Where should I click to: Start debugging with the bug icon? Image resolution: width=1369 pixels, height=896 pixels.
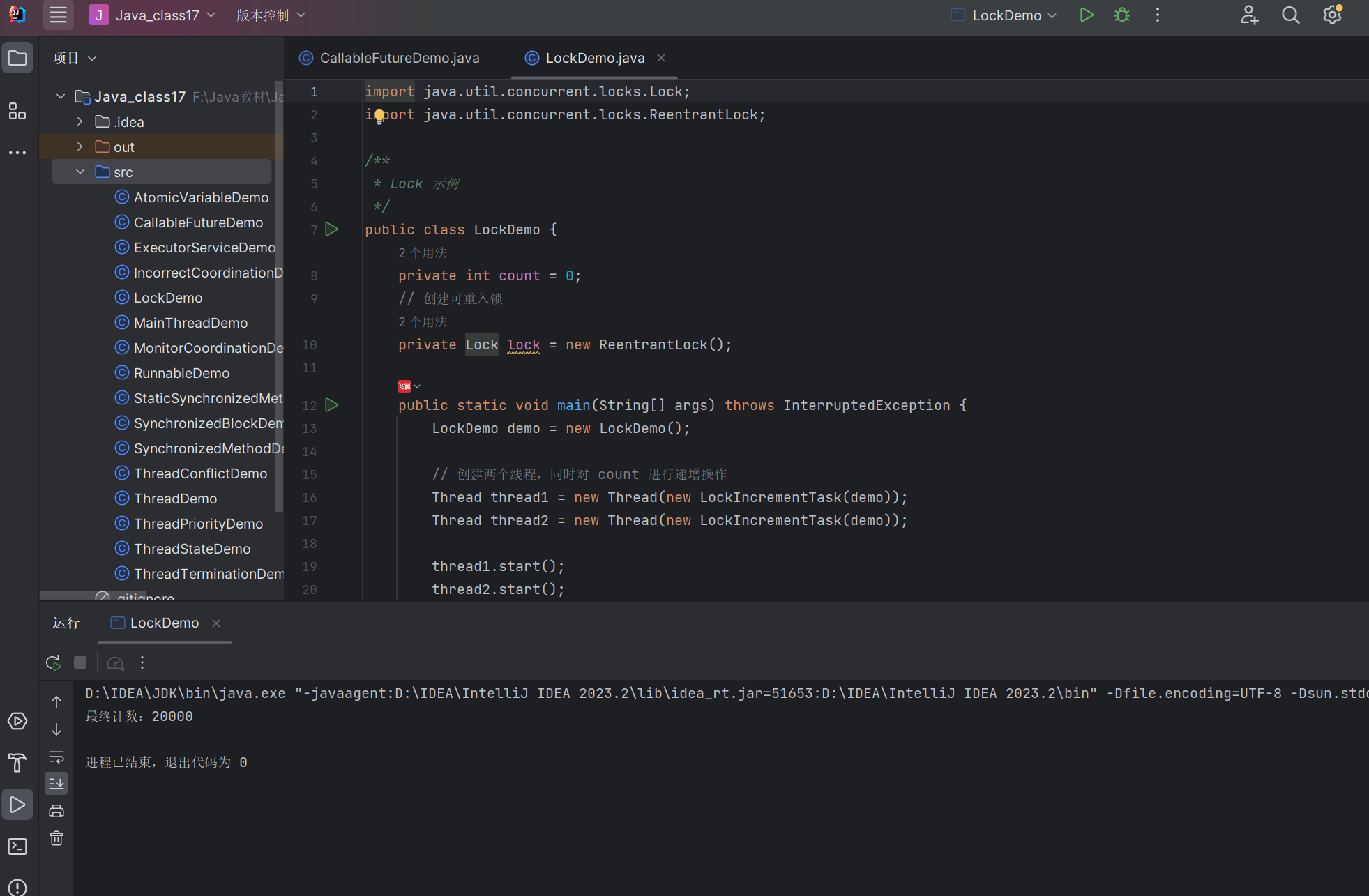pyautogui.click(x=1121, y=15)
